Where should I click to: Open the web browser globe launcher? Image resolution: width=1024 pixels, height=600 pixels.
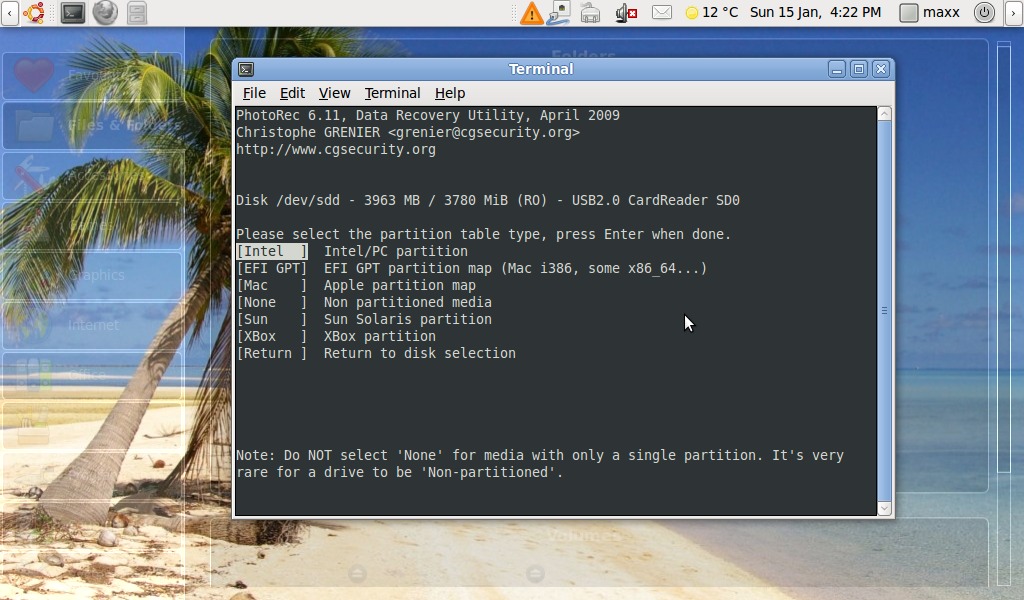(104, 12)
